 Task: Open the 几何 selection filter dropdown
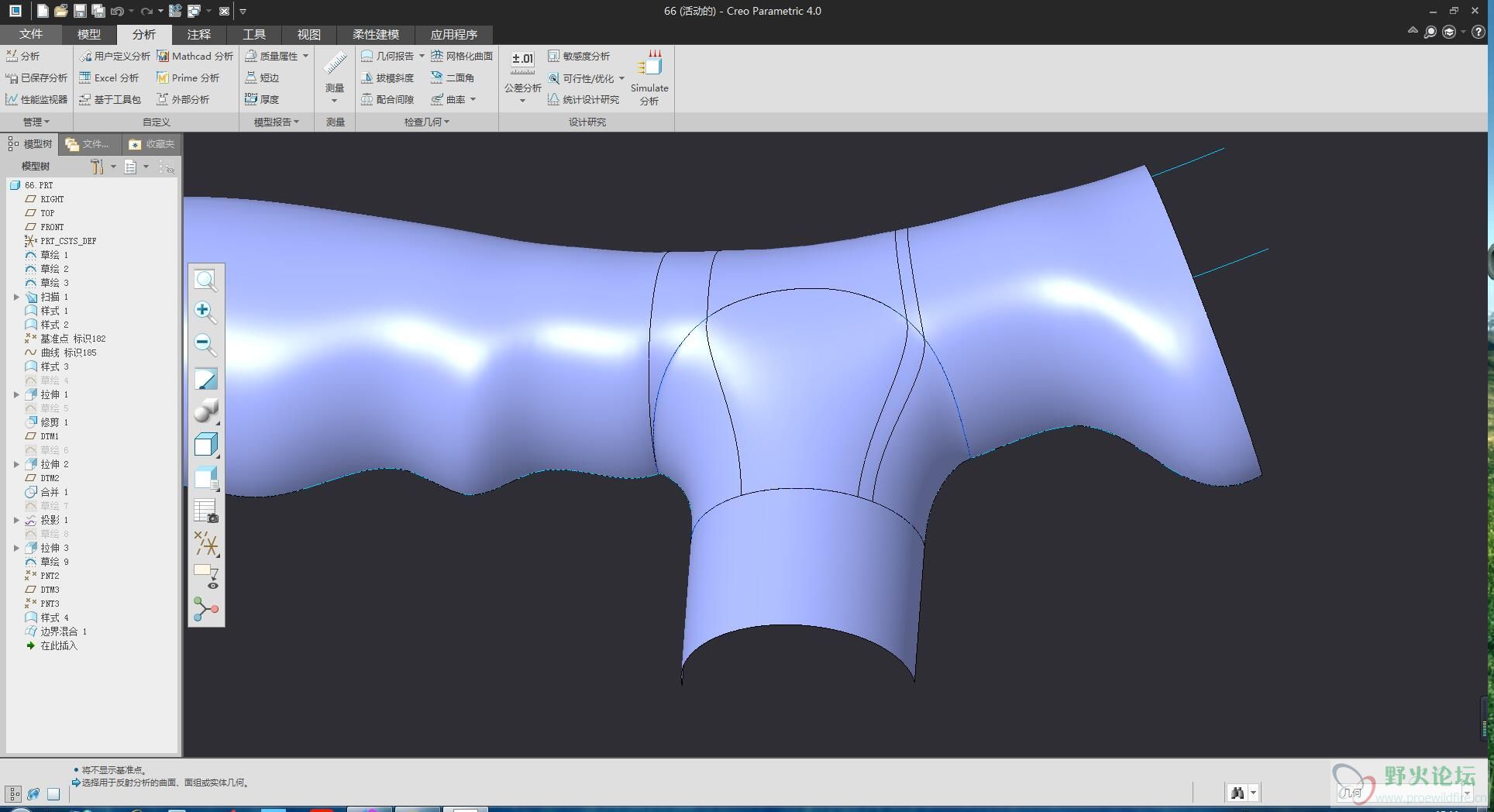(x=1467, y=793)
